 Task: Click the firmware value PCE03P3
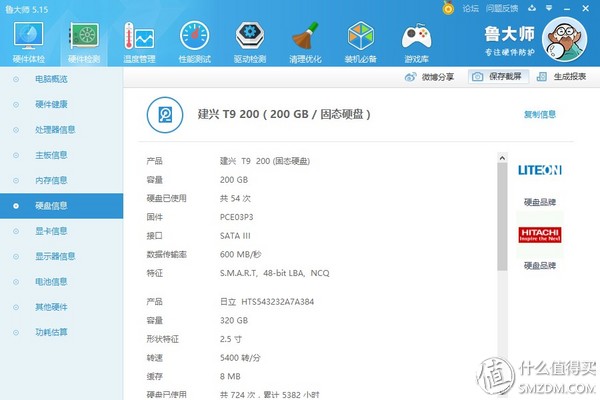(236, 217)
